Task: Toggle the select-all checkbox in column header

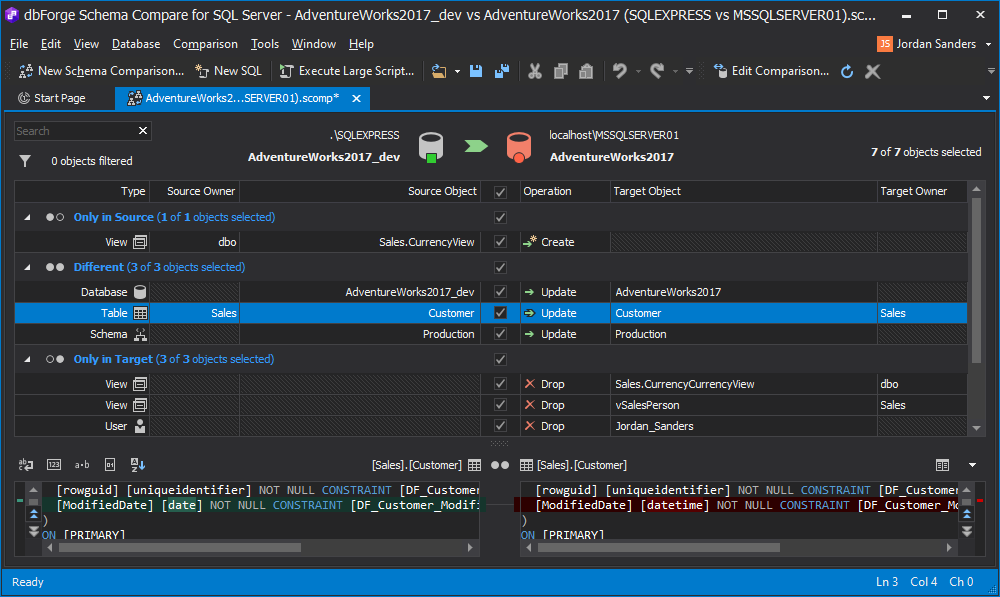Action: [x=500, y=191]
